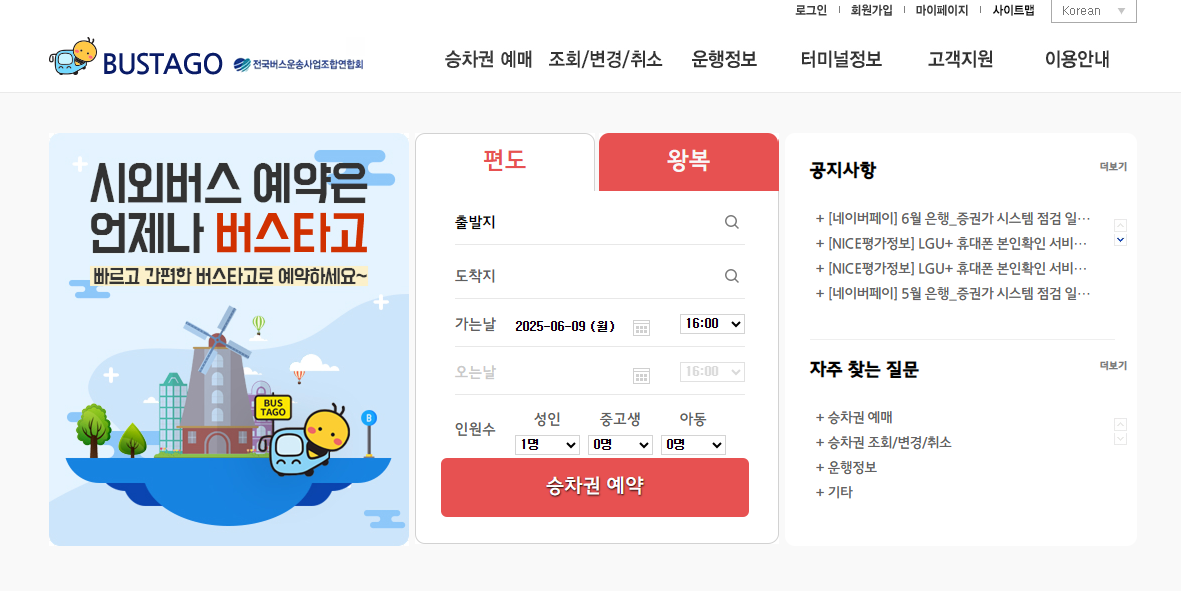Click the arrival search magnifier icon
This screenshot has height=591, width=1181.
[x=731, y=276]
